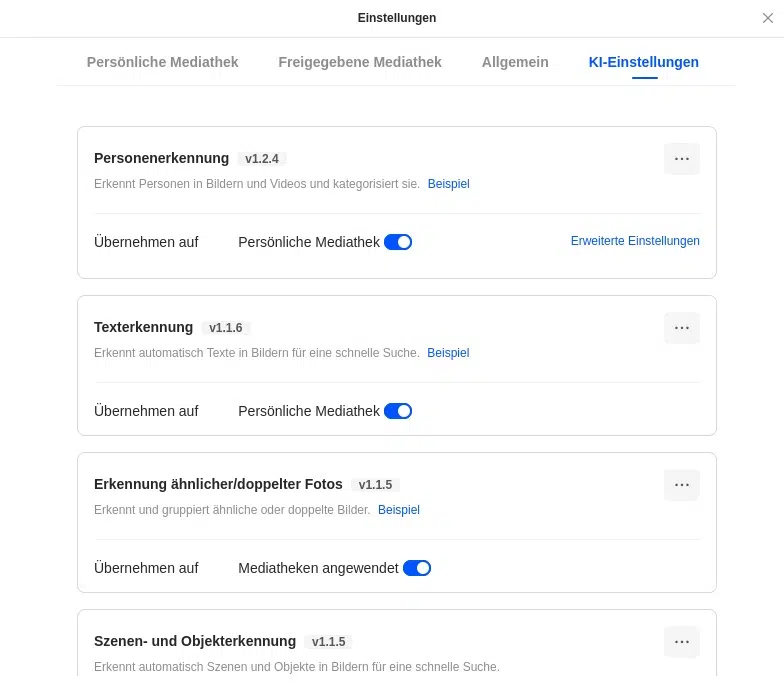Toggle Personenerkennung for Persönliche Mediathek
784x688 pixels.
[x=398, y=242]
